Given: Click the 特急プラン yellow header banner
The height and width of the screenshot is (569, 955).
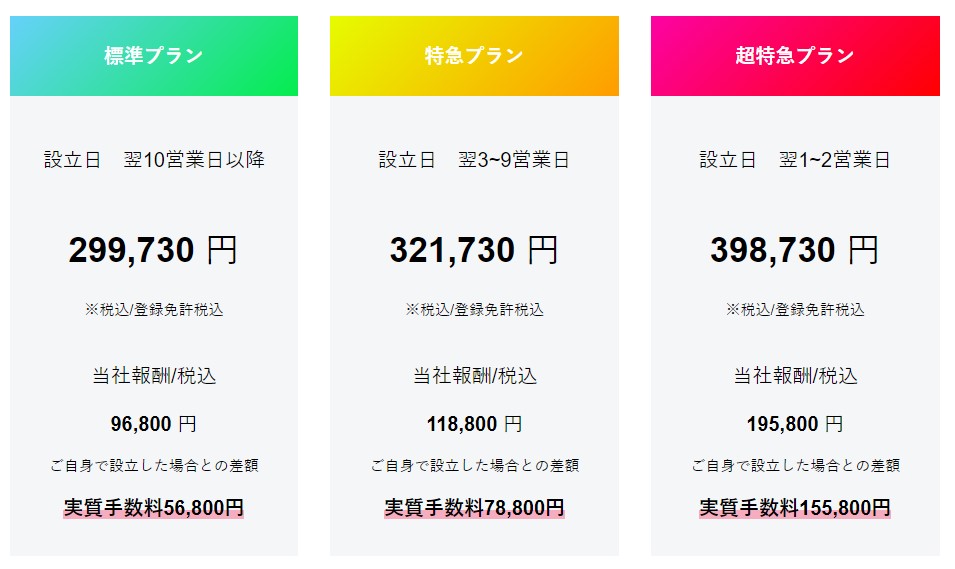Looking at the screenshot, I should click(474, 56).
